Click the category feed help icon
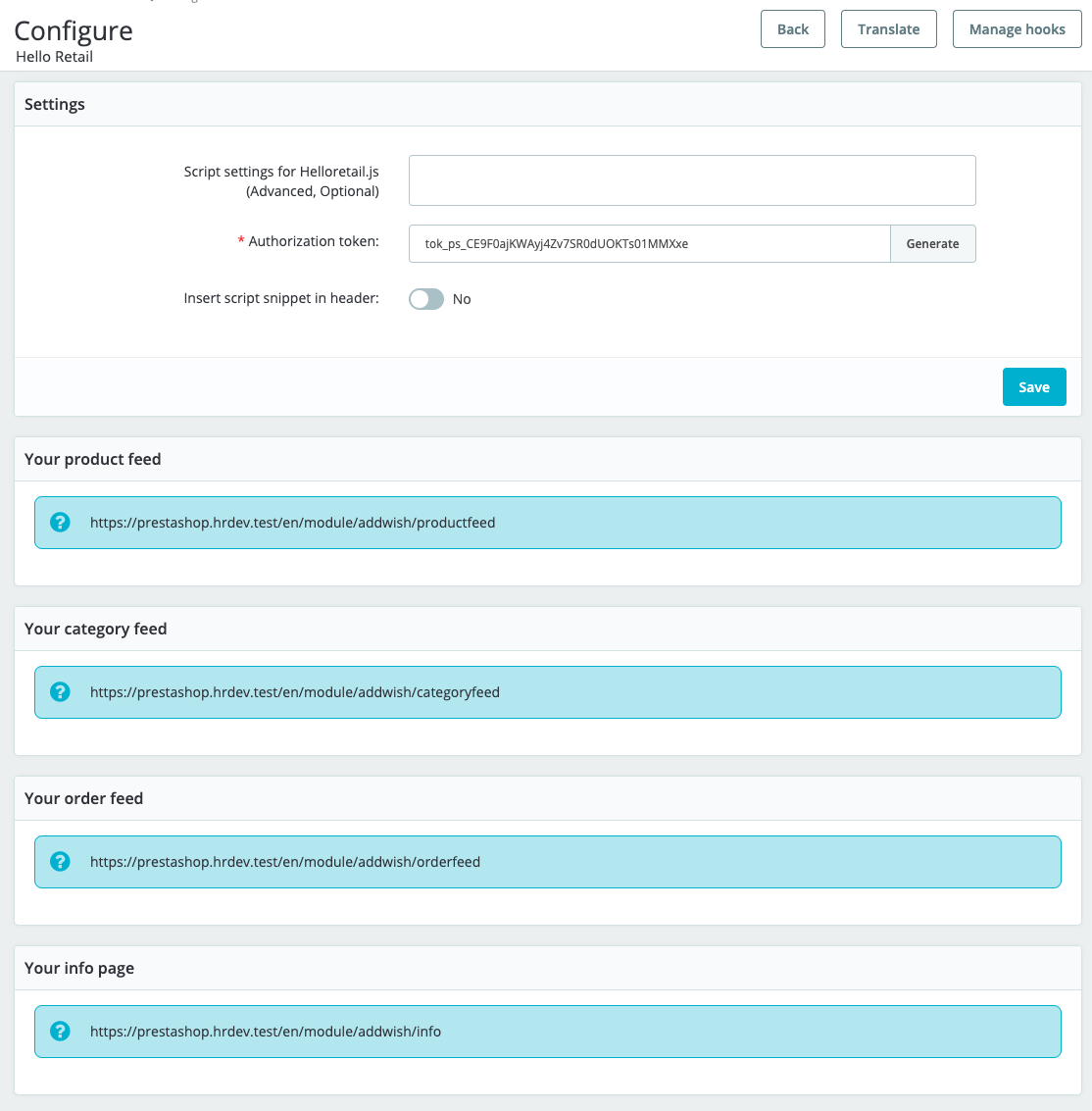 click(60, 692)
